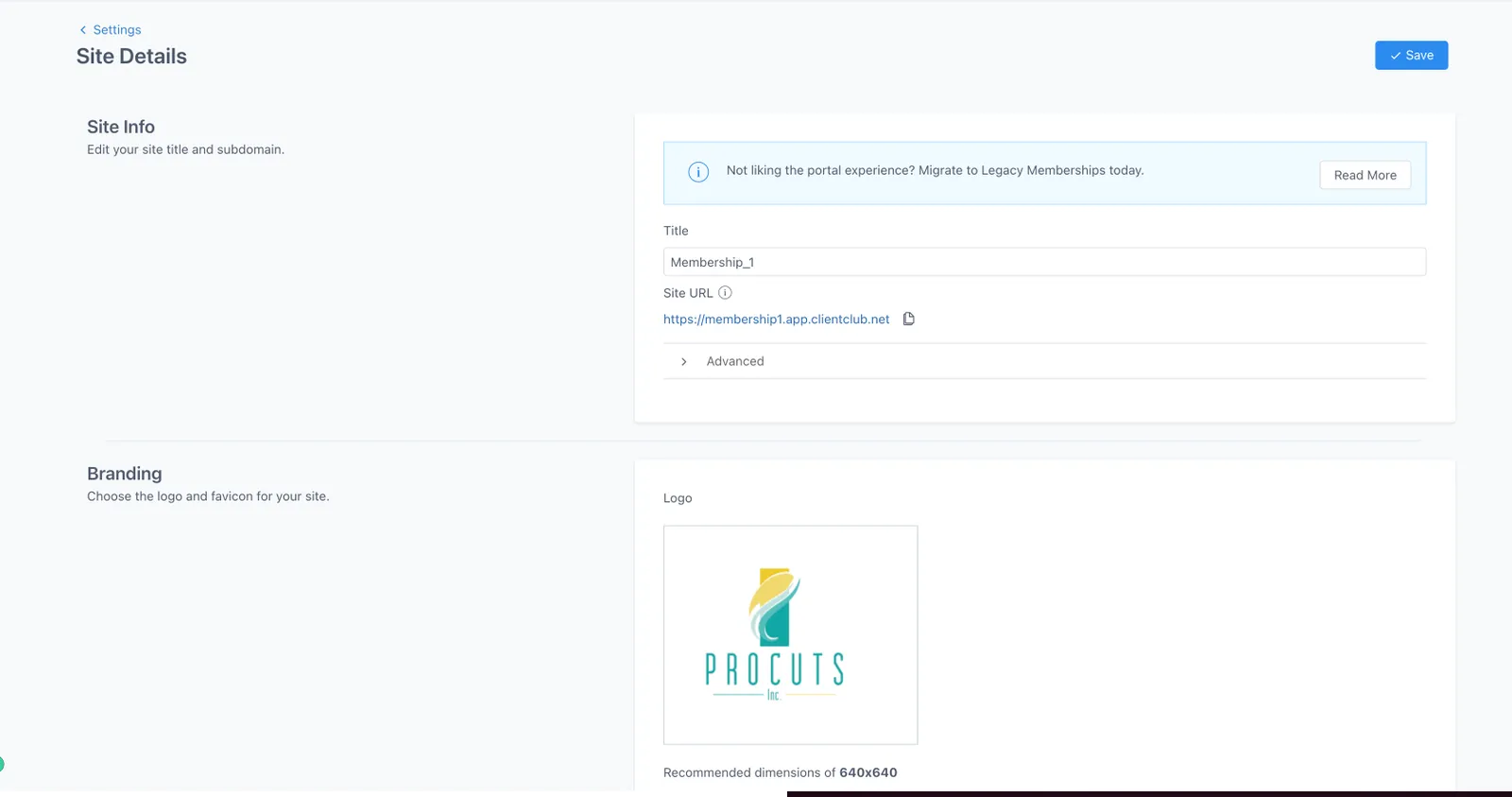
Task: Click the Site Details page heading
Action: coord(131,57)
